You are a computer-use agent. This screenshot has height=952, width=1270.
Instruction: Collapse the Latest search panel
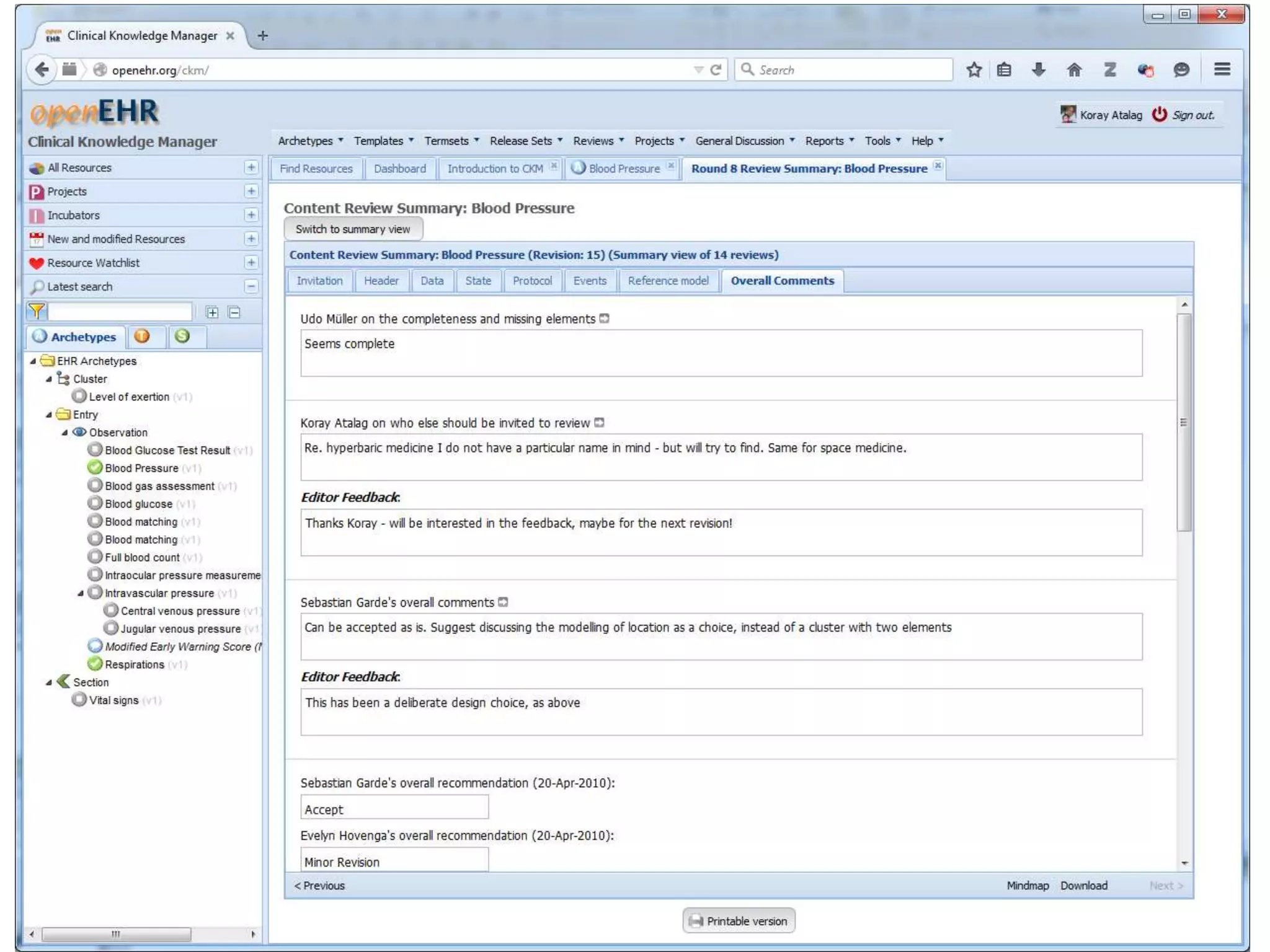[251, 286]
